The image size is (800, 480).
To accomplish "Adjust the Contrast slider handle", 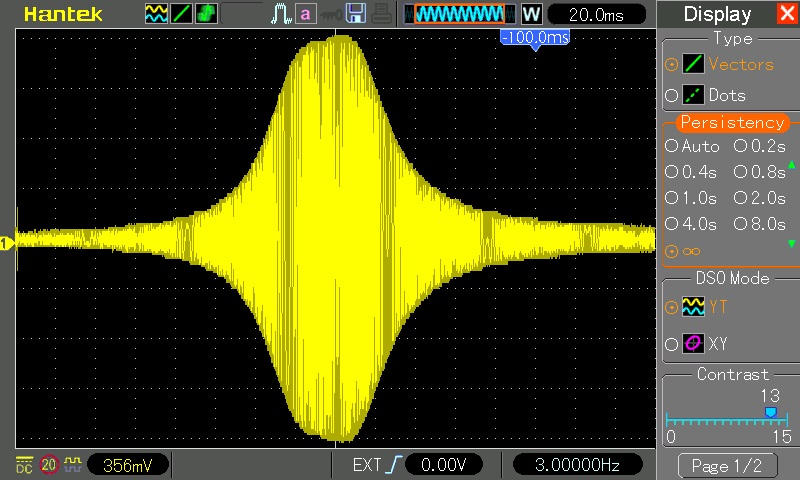I will tap(769, 412).
